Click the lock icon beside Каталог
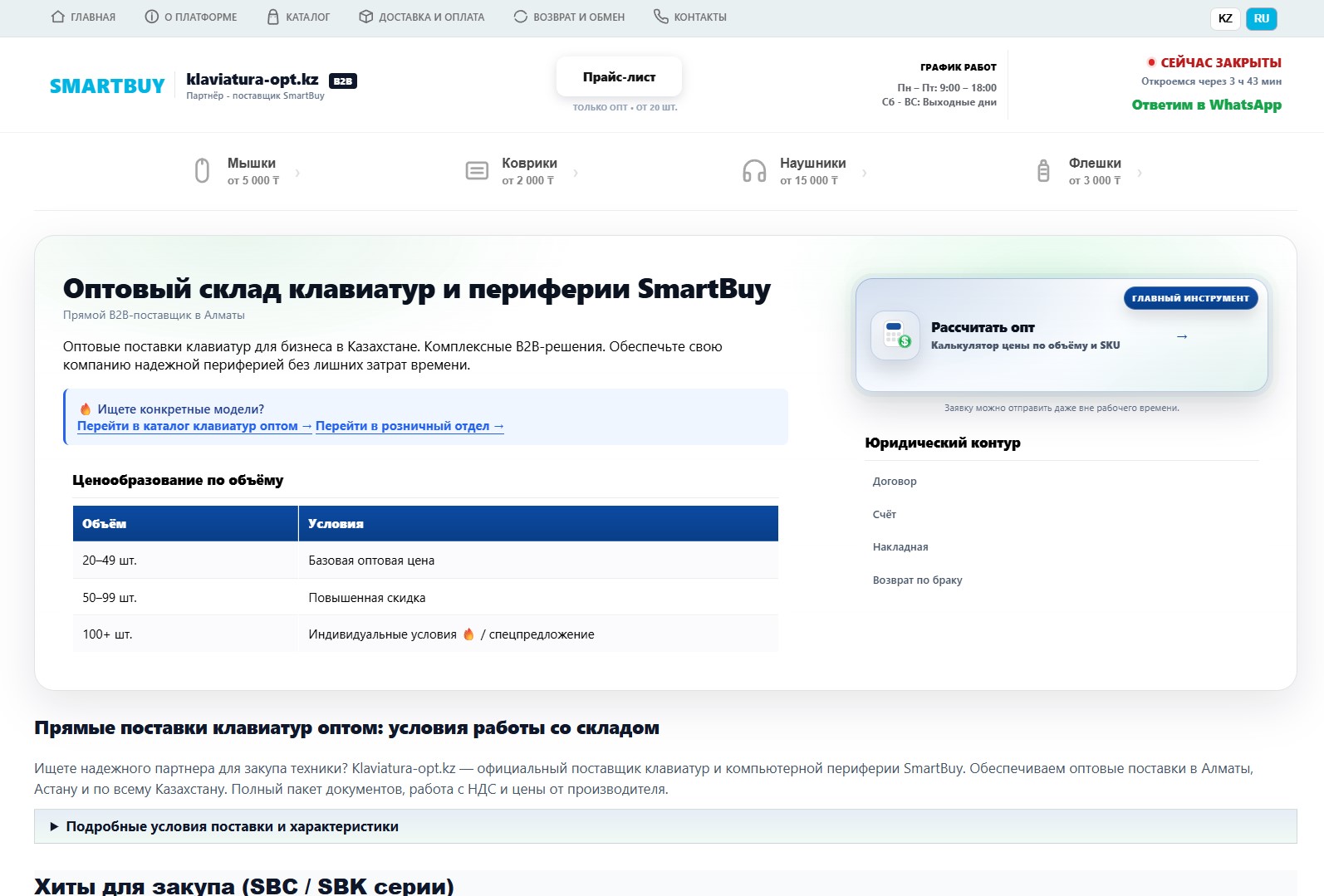 click(272, 17)
